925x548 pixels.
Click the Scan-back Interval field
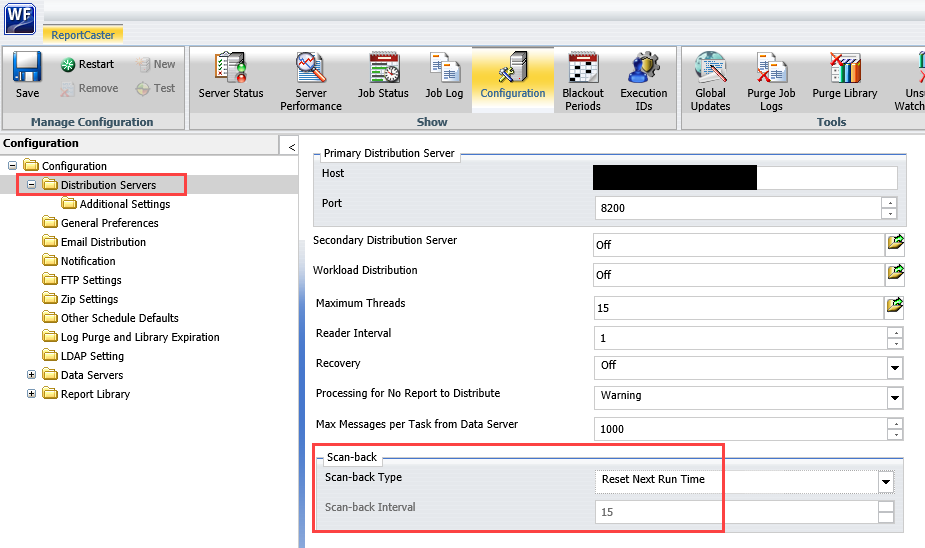(x=736, y=511)
